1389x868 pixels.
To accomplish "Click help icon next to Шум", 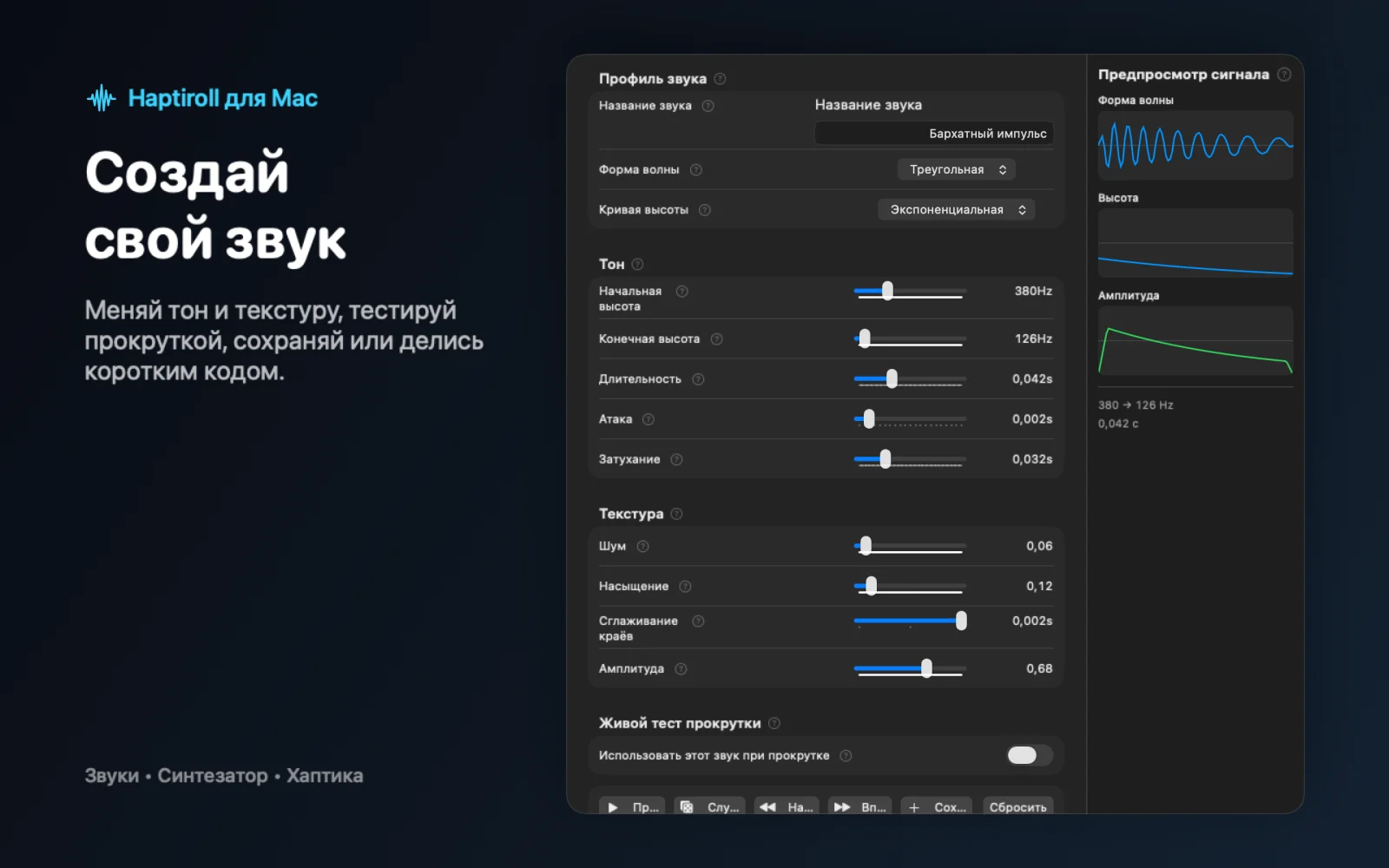I will coord(642,546).
